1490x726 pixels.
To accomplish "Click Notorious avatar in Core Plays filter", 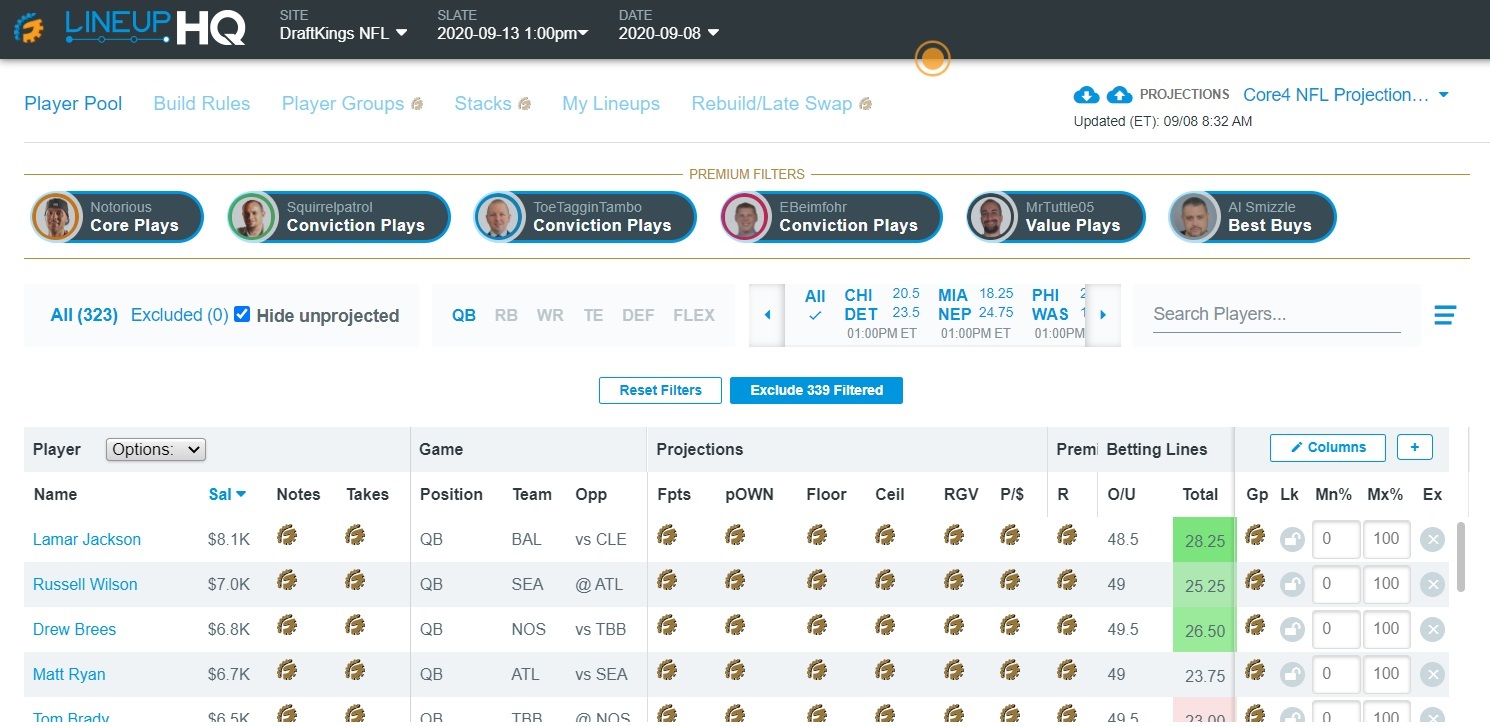I will coord(56,217).
